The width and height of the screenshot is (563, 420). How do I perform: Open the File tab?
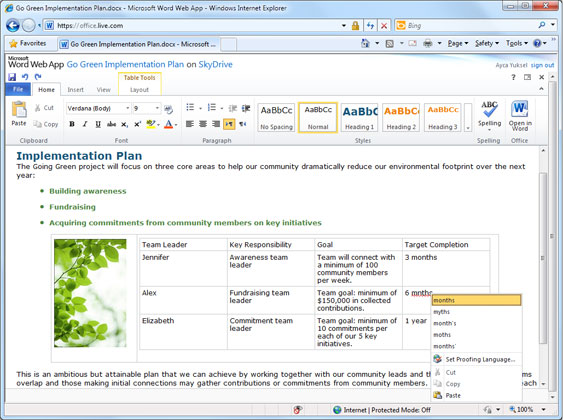coord(18,89)
